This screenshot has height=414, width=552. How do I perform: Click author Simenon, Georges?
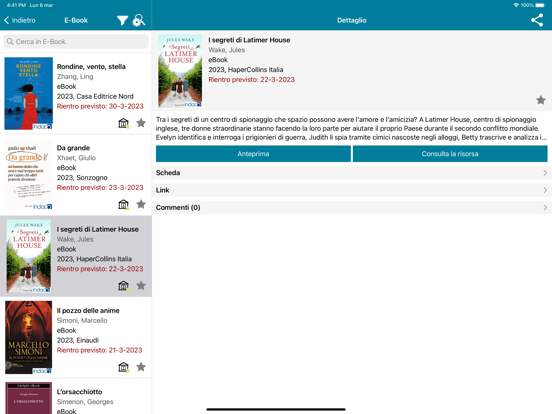[85, 402]
